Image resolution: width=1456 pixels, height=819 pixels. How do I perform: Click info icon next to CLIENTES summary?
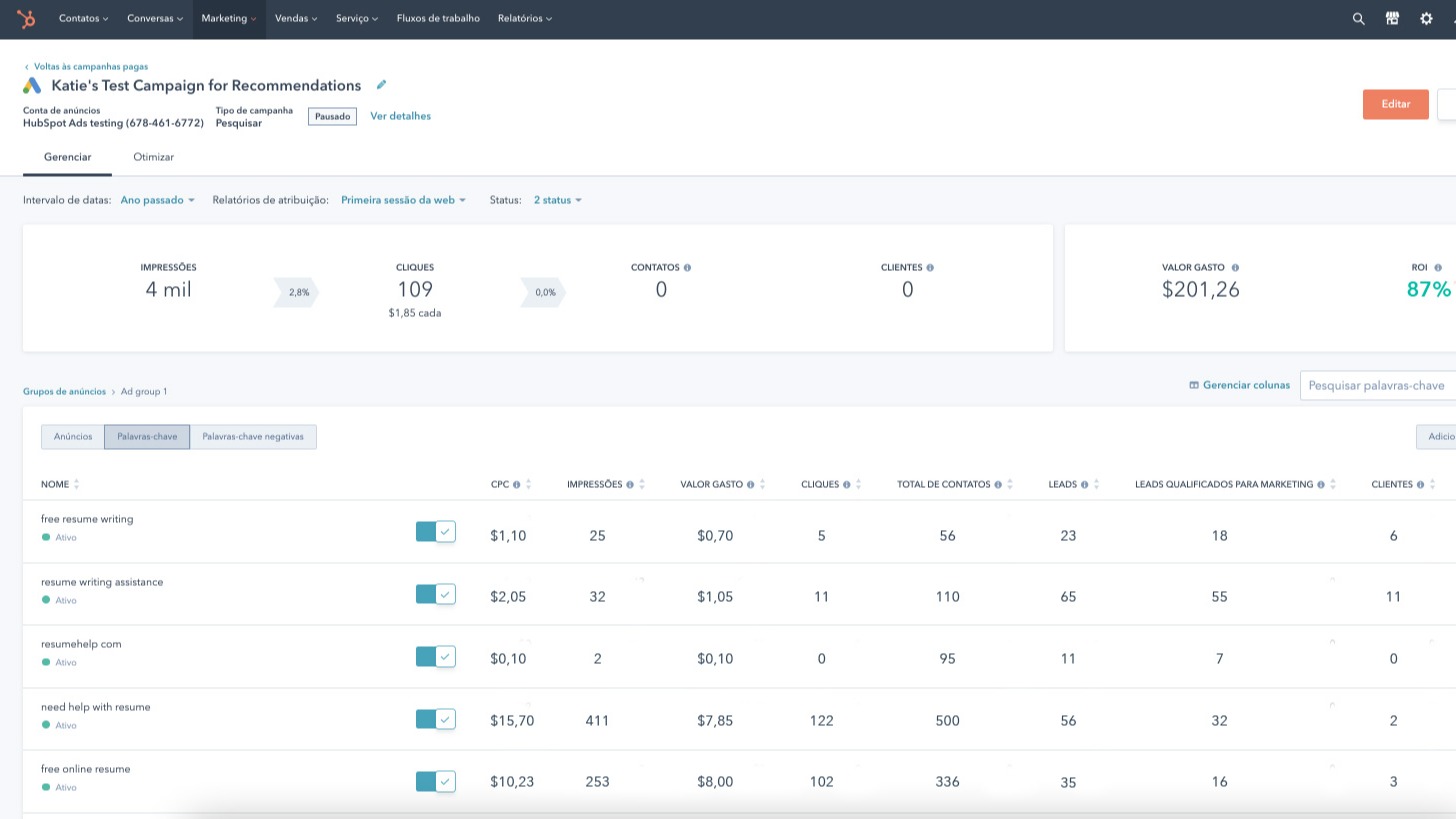pyautogui.click(x=930, y=268)
